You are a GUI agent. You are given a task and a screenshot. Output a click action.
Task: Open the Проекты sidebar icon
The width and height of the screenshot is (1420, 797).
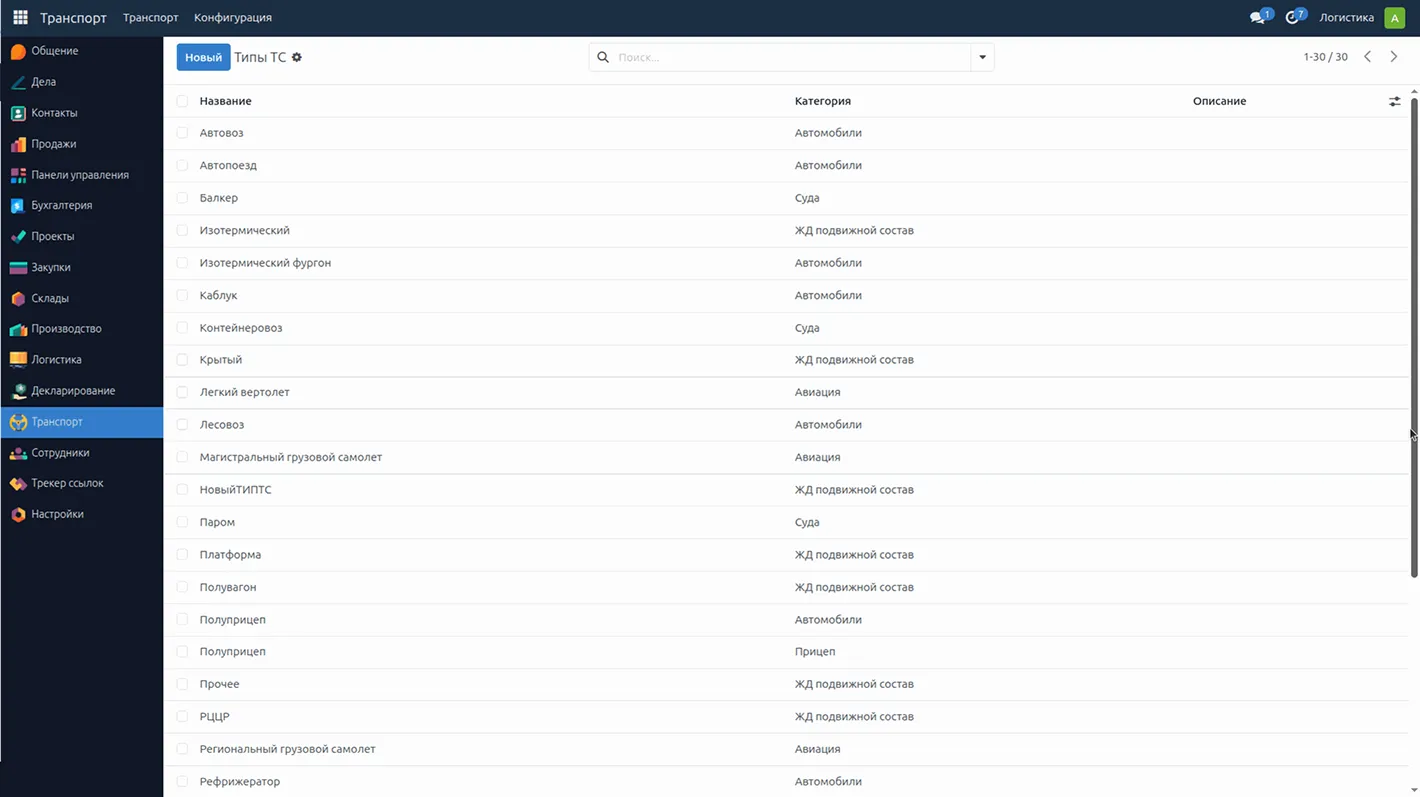click(x=18, y=236)
